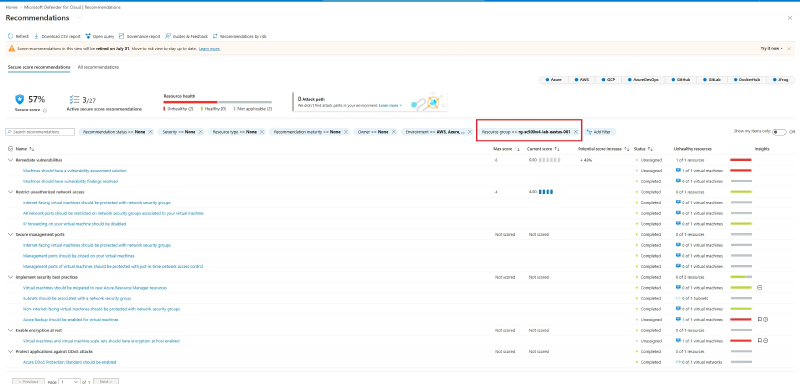
Task: Toggle the AzureDevOps environment filter
Action: click(x=643, y=80)
